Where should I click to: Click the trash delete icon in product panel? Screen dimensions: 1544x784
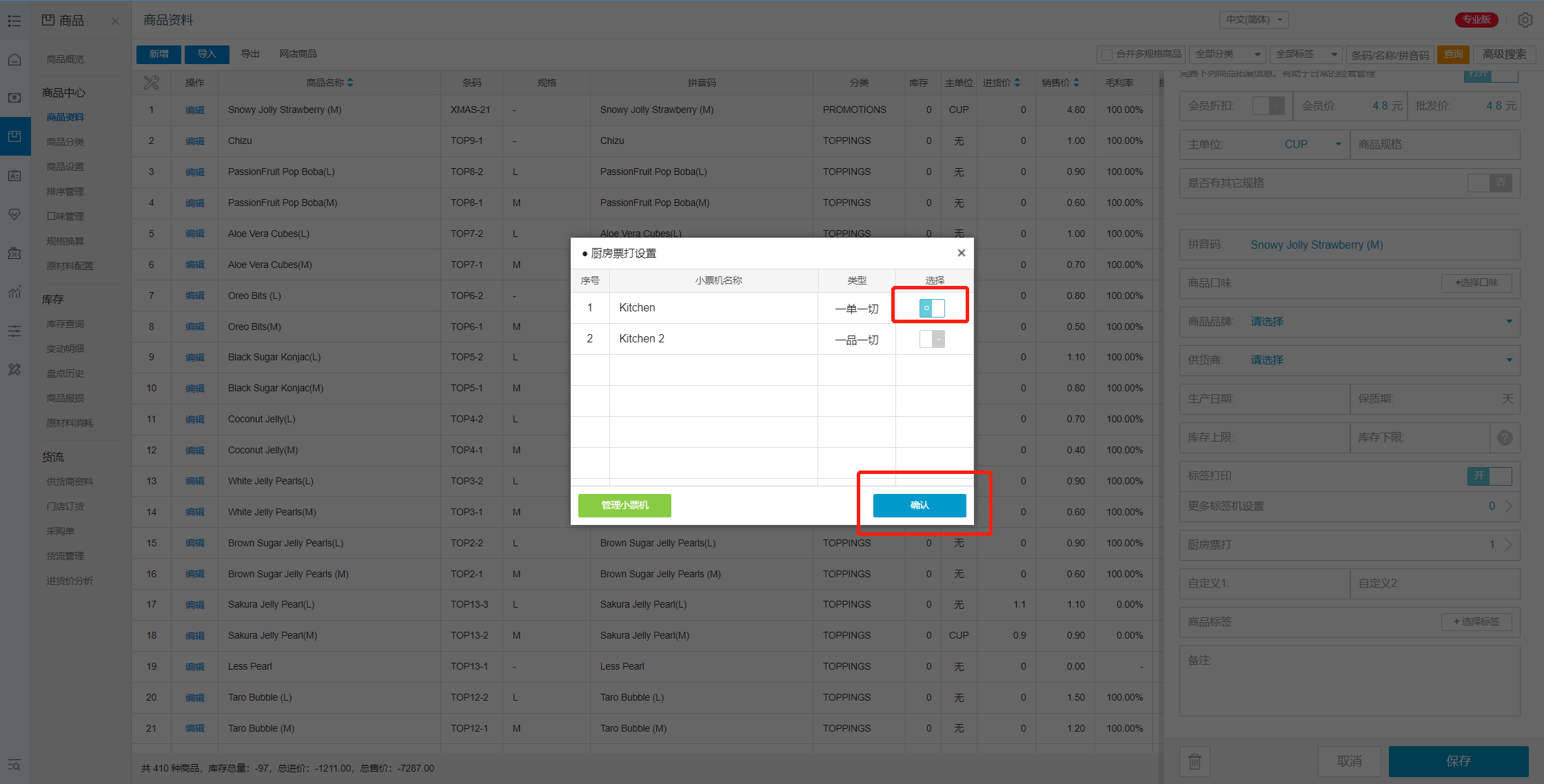(x=1195, y=761)
